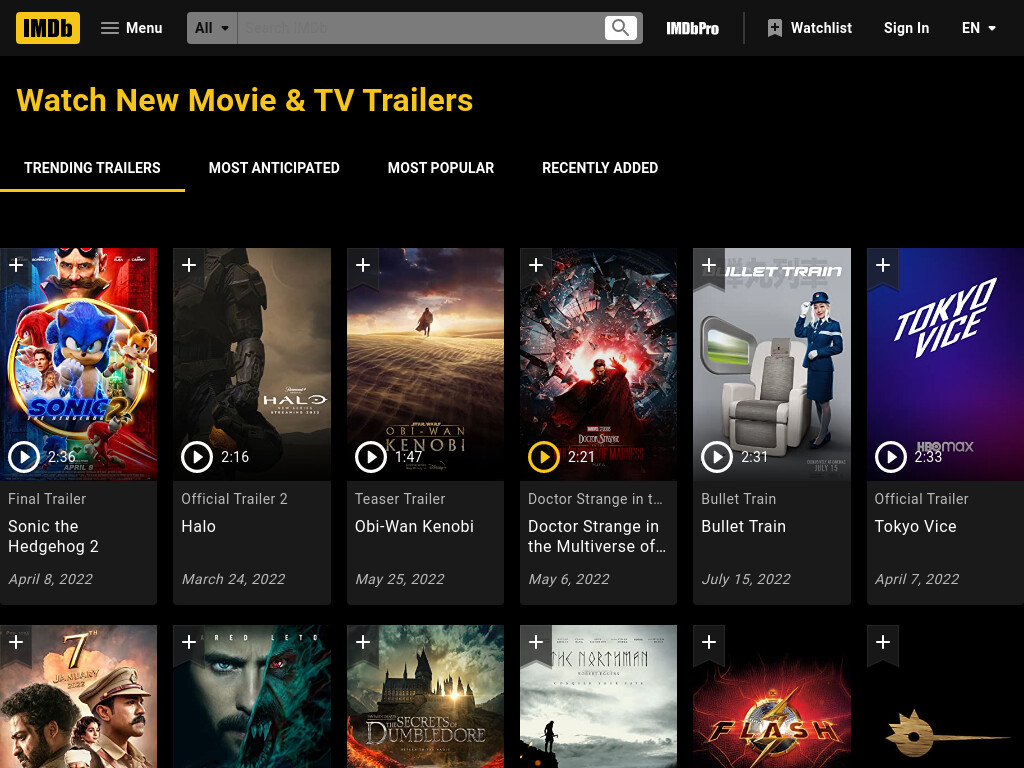Click the search magnifier icon

pos(620,28)
